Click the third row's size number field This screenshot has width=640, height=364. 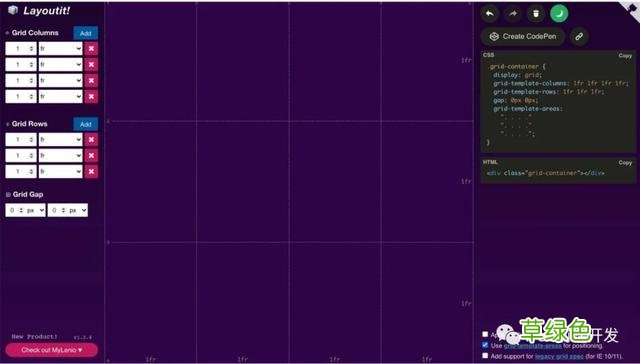click(21, 171)
